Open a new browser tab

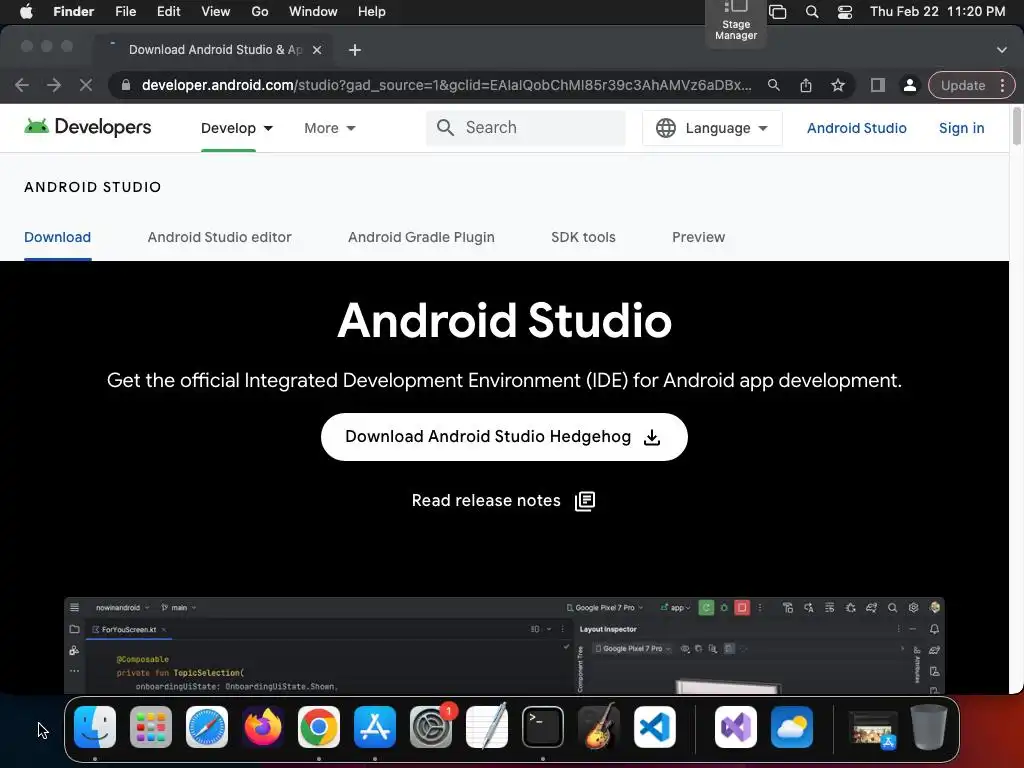[x=355, y=50]
